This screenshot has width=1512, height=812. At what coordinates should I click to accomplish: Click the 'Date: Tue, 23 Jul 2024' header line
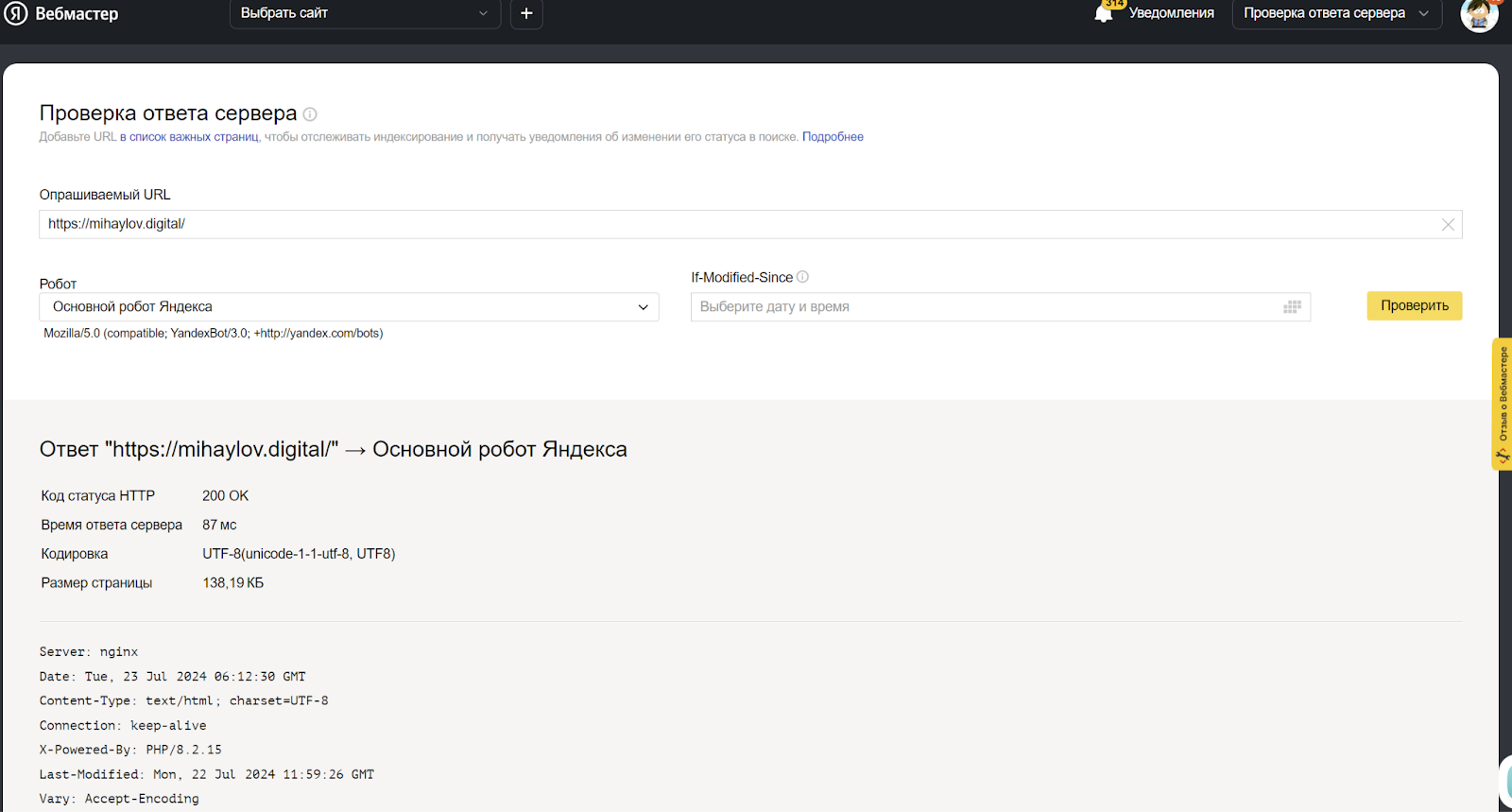(173, 677)
